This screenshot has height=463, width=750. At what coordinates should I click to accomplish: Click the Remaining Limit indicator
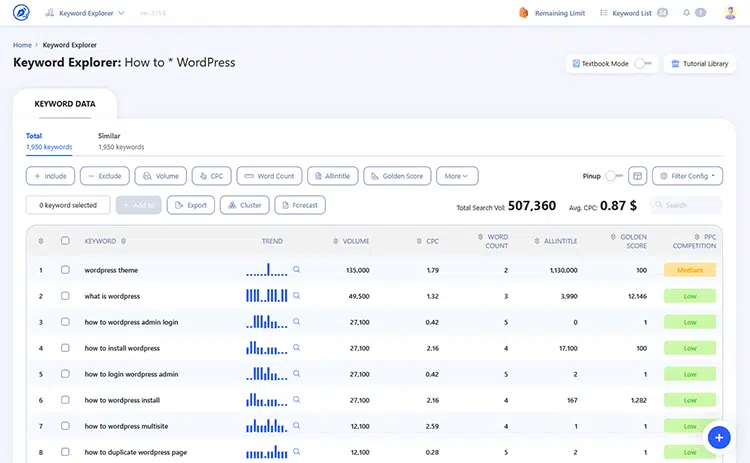pos(552,13)
